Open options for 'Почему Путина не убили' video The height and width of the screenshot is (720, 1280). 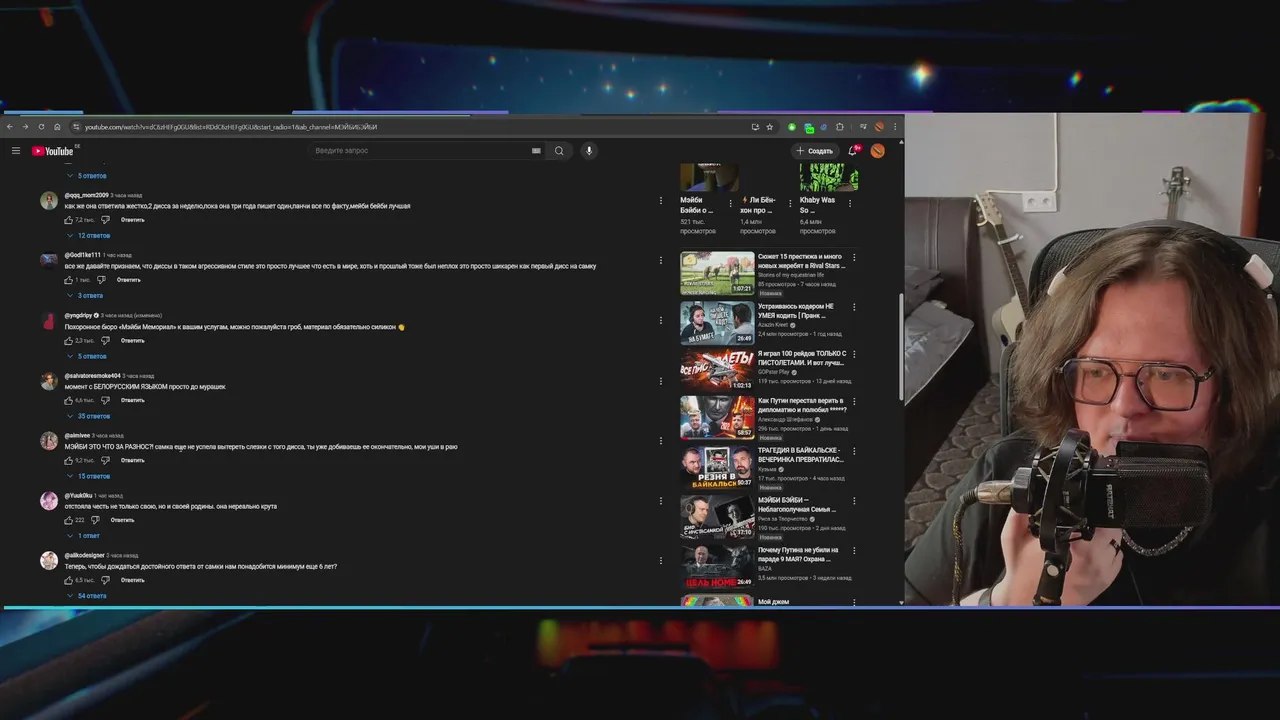853,552
